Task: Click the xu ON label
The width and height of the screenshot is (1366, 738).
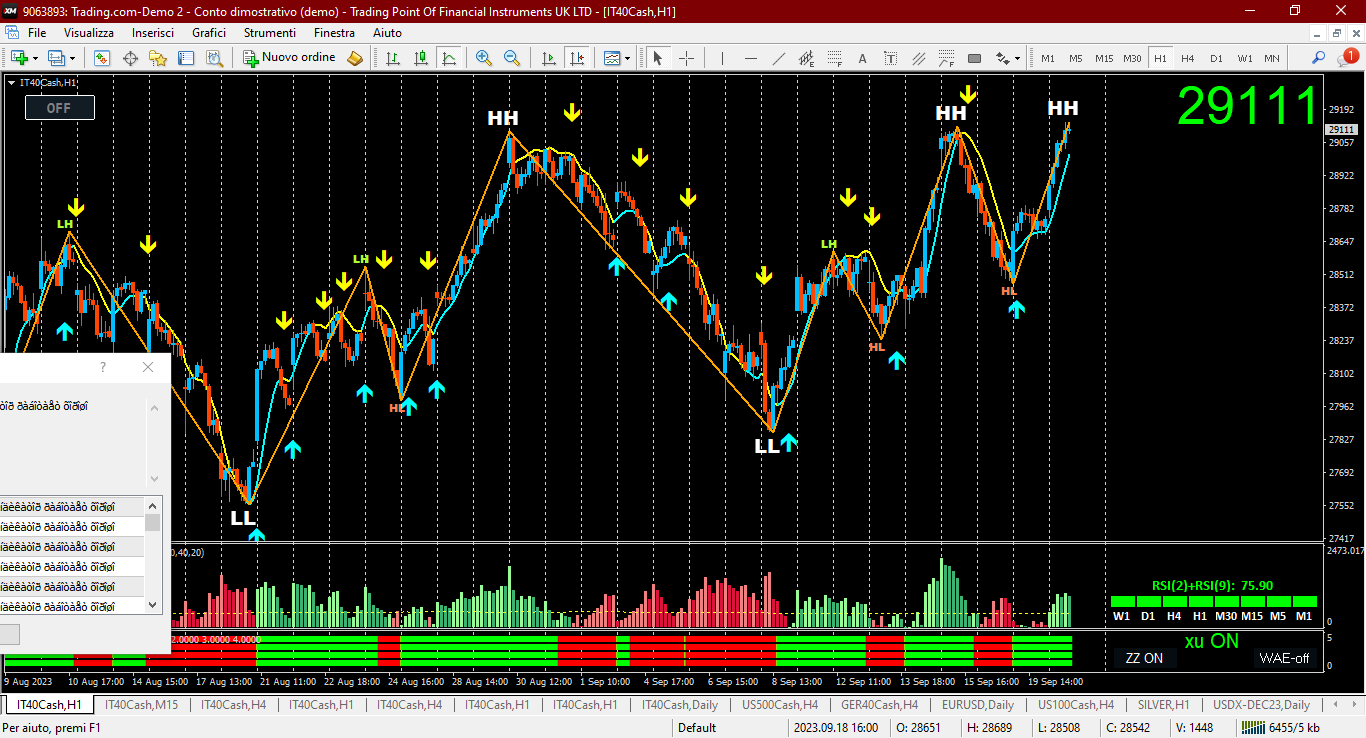Action: pyautogui.click(x=1211, y=642)
